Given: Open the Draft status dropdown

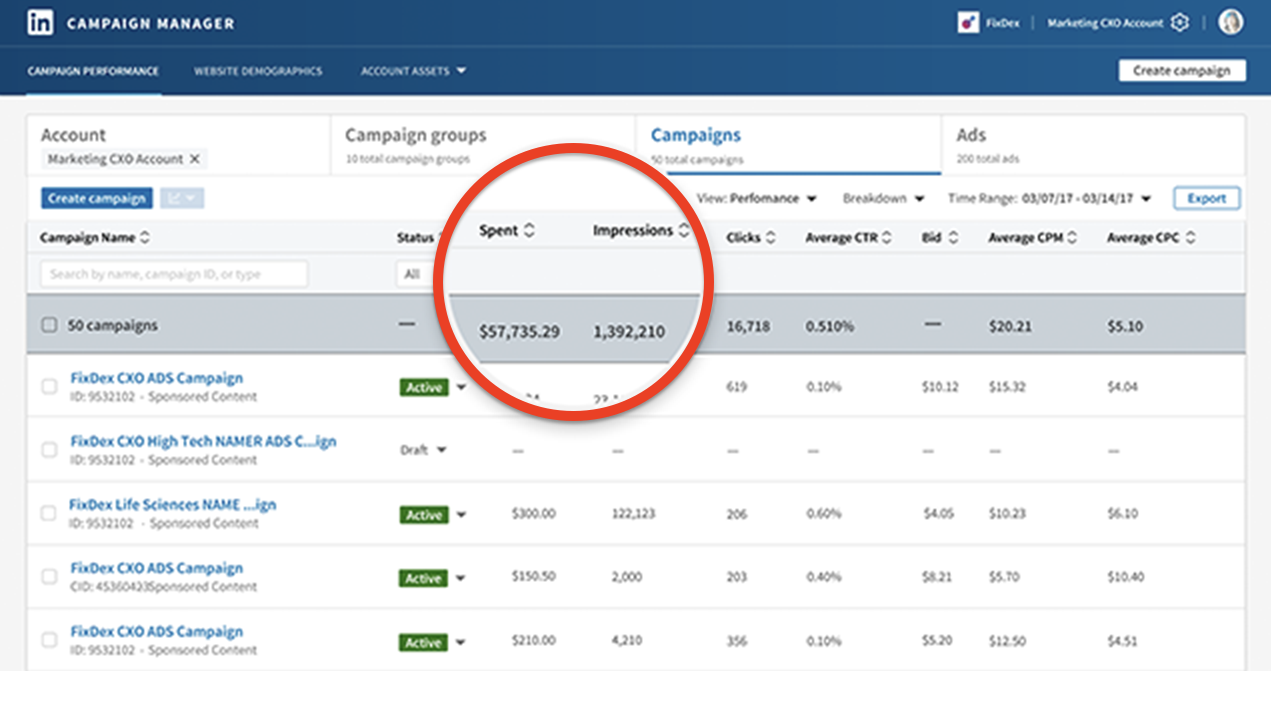Looking at the screenshot, I should click(x=424, y=450).
